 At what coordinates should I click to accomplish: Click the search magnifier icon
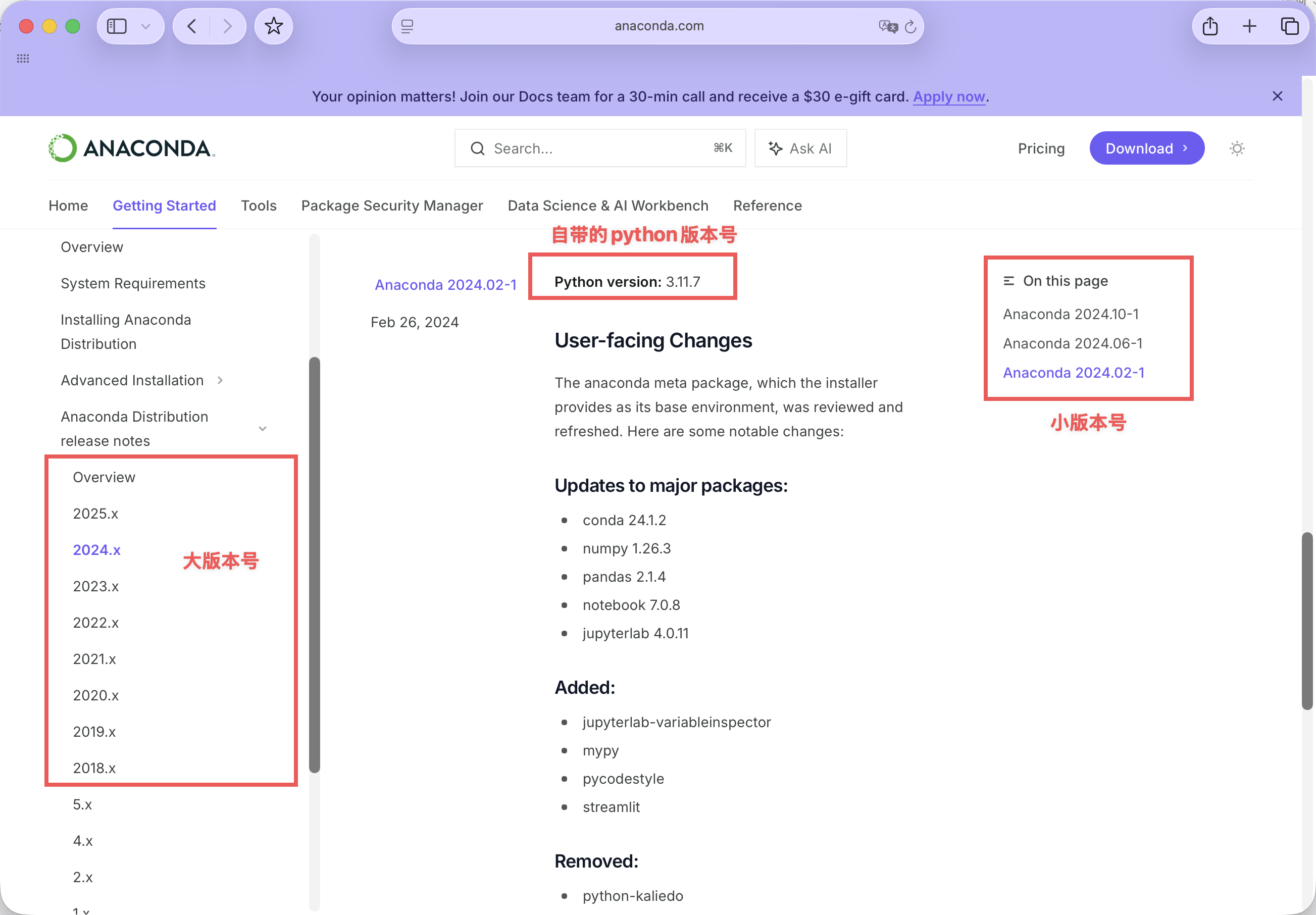click(477, 149)
